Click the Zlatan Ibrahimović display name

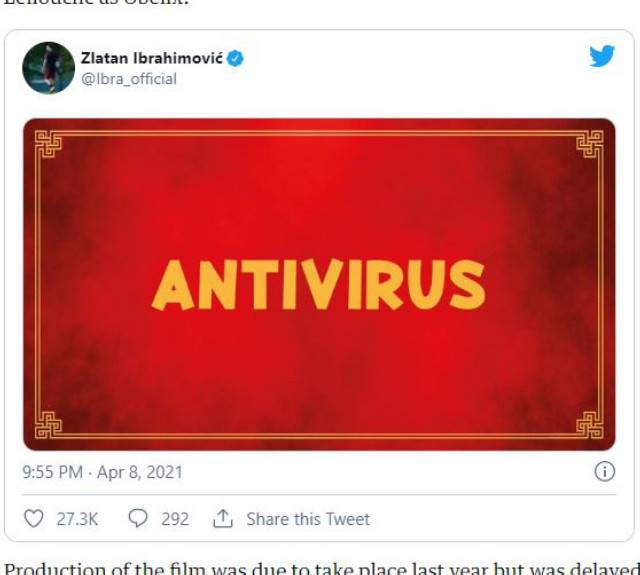[152, 58]
